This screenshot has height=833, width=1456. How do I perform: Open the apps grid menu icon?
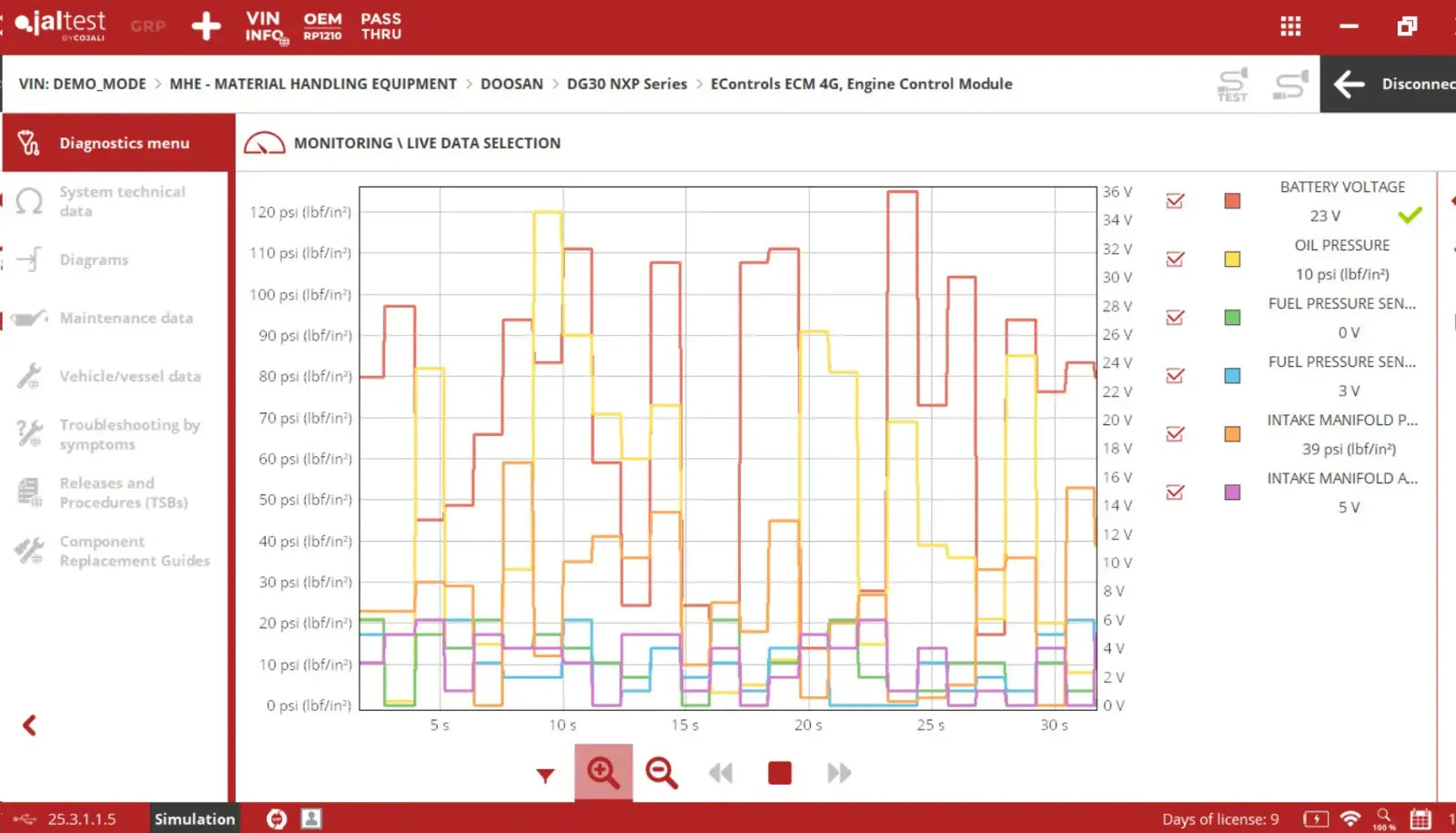coord(1290,26)
